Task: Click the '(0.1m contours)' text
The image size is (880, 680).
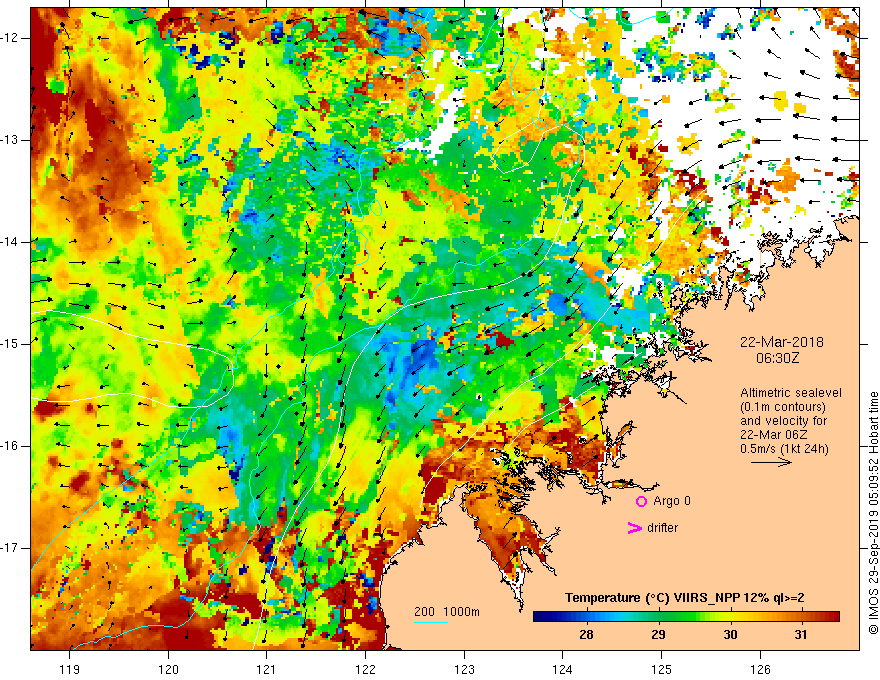Action: click(783, 407)
